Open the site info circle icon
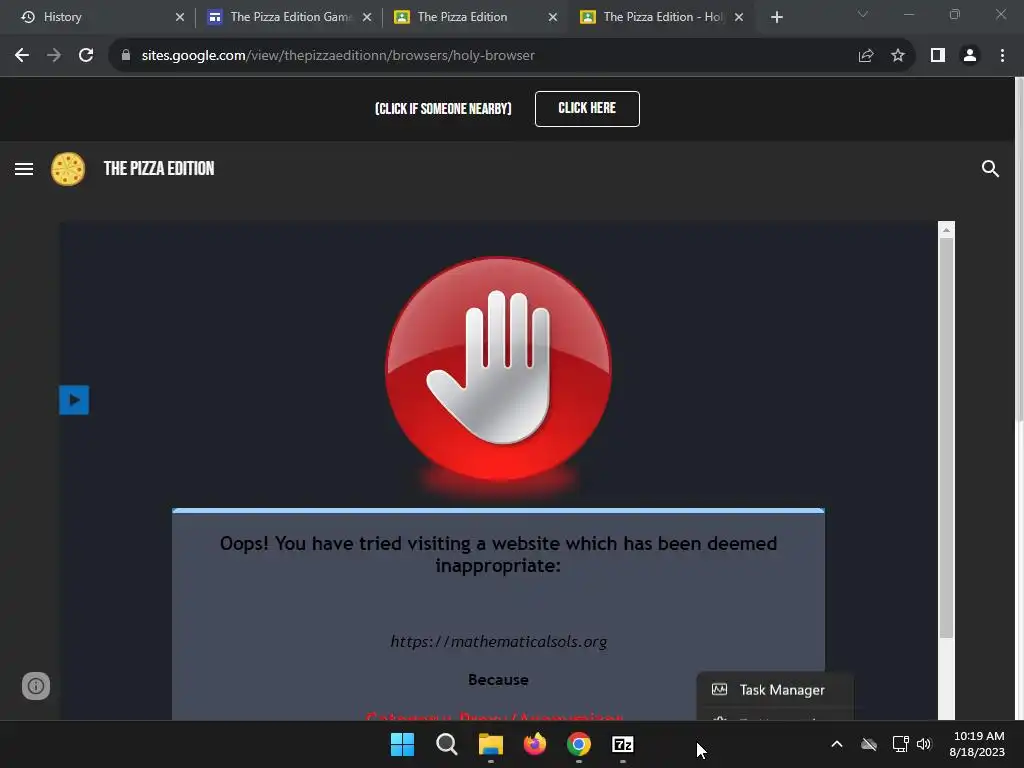 [x=36, y=686]
